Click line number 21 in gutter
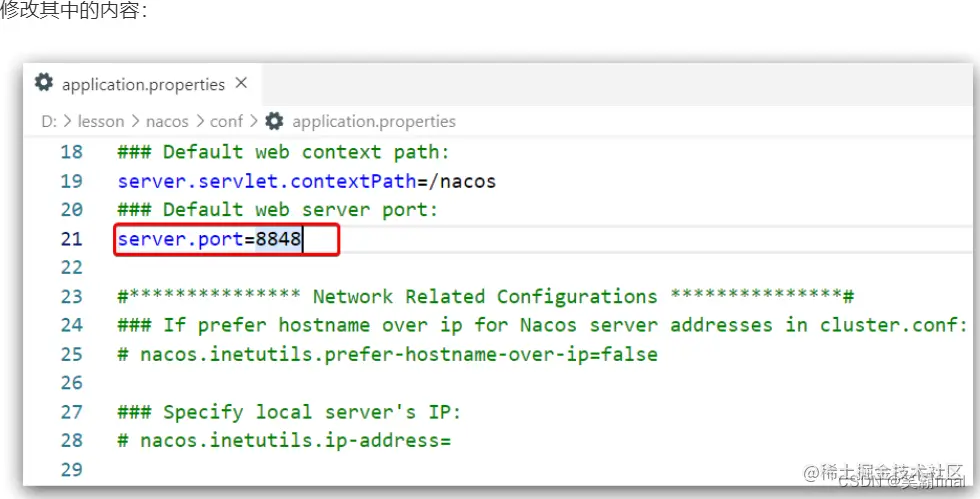Screen dimensions: 980x499 71,239
